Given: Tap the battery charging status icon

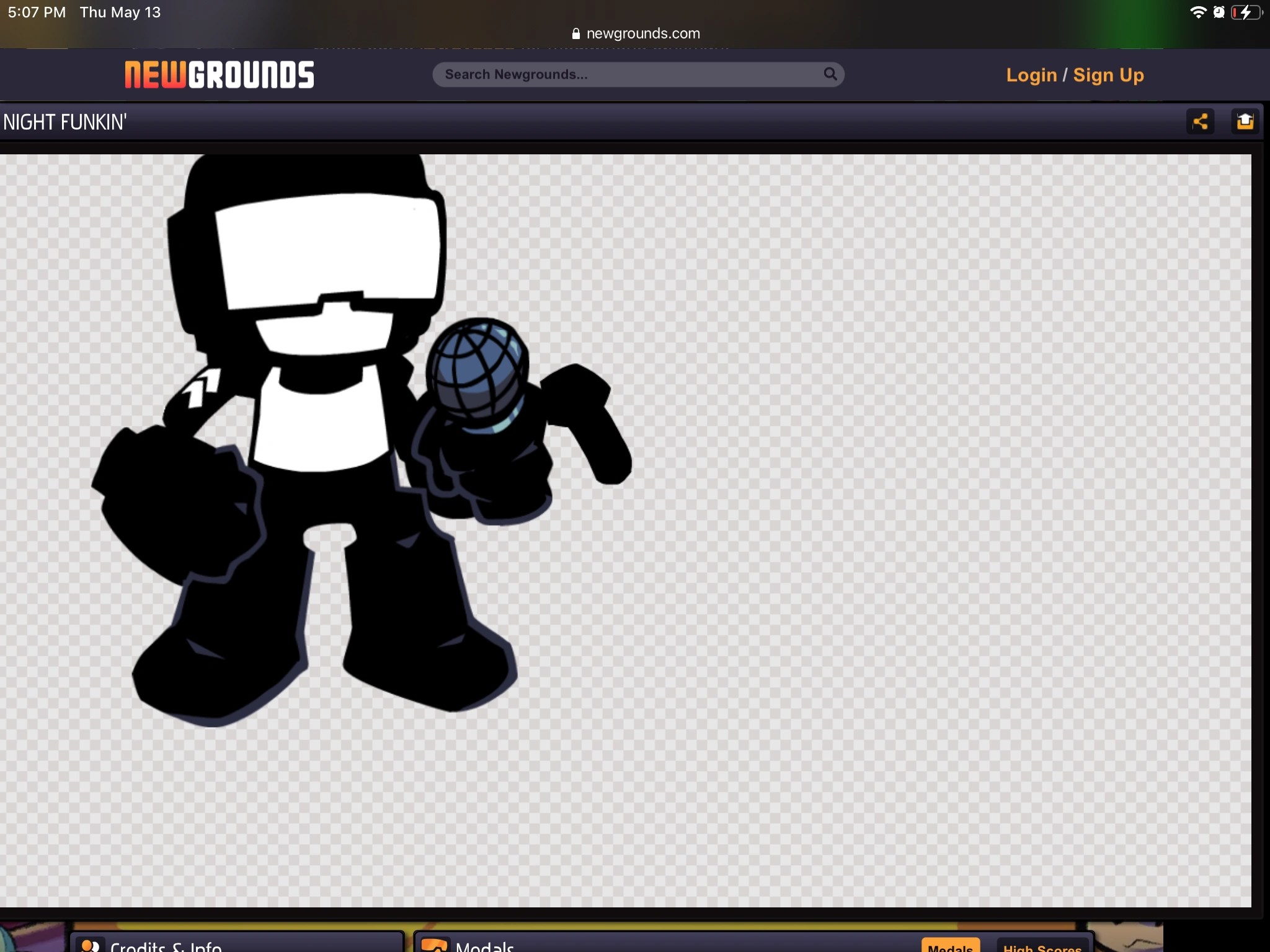Looking at the screenshot, I should tap(1246, 12).
